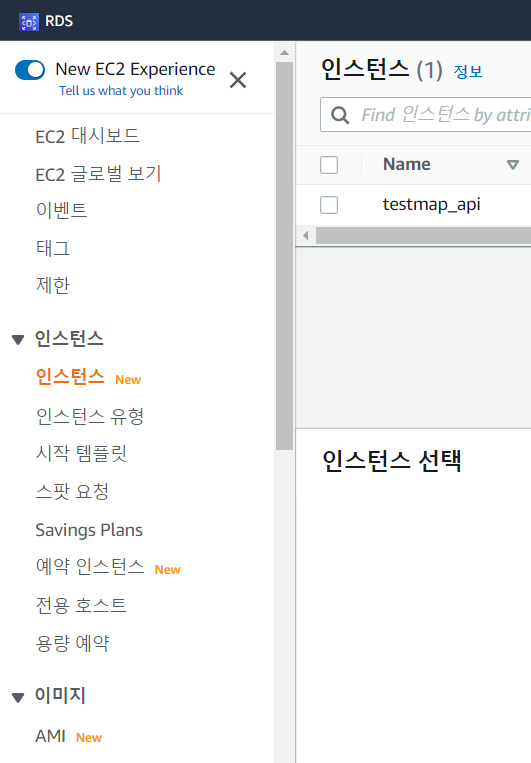Tick the select-all instances checkbox
The width and height of the screenshot is (531, 763).
(329, 164)
